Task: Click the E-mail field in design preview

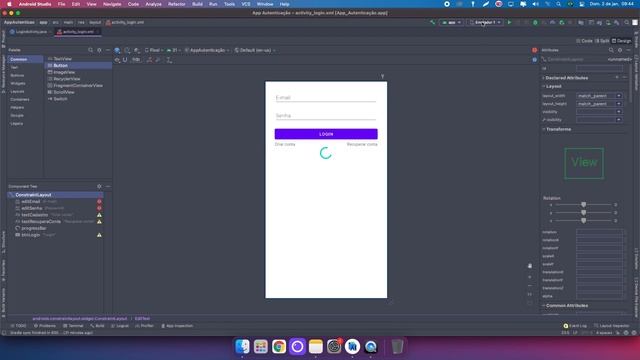Action: (326, 98)
